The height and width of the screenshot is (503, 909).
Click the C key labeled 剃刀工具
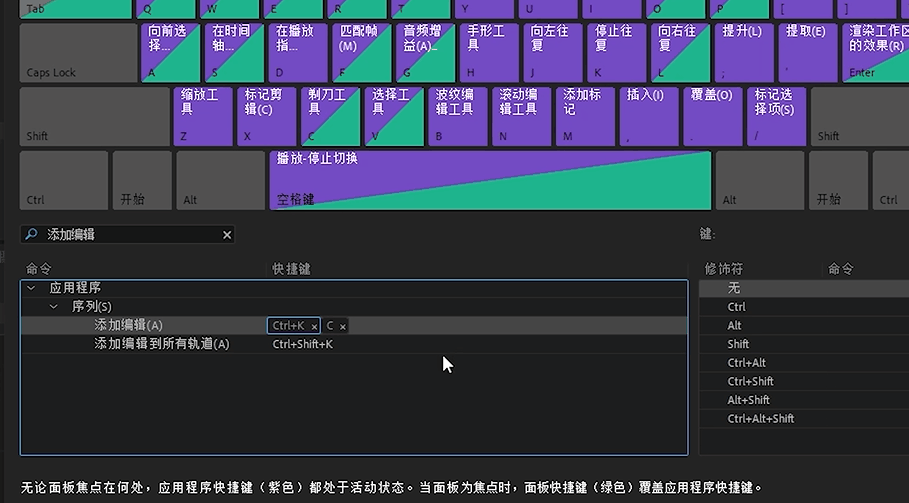click(330, 116)
